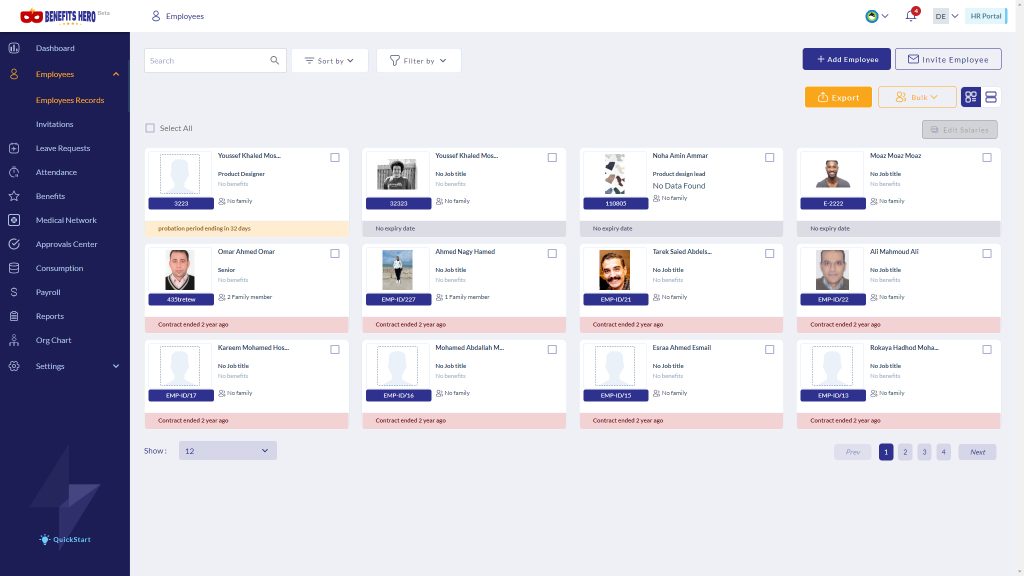Open the Bulk actions dropdown
The image size is (1024, 576).
[x=917, y=97]
